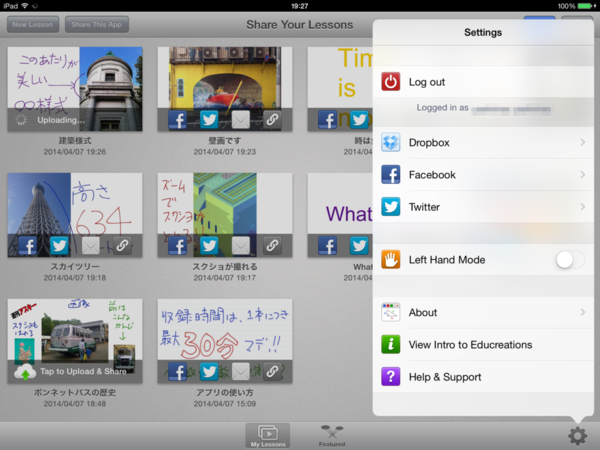Click the 'Logged in as' text
Viewport: 600px width, 450px height.
click(x=442, y=108)
